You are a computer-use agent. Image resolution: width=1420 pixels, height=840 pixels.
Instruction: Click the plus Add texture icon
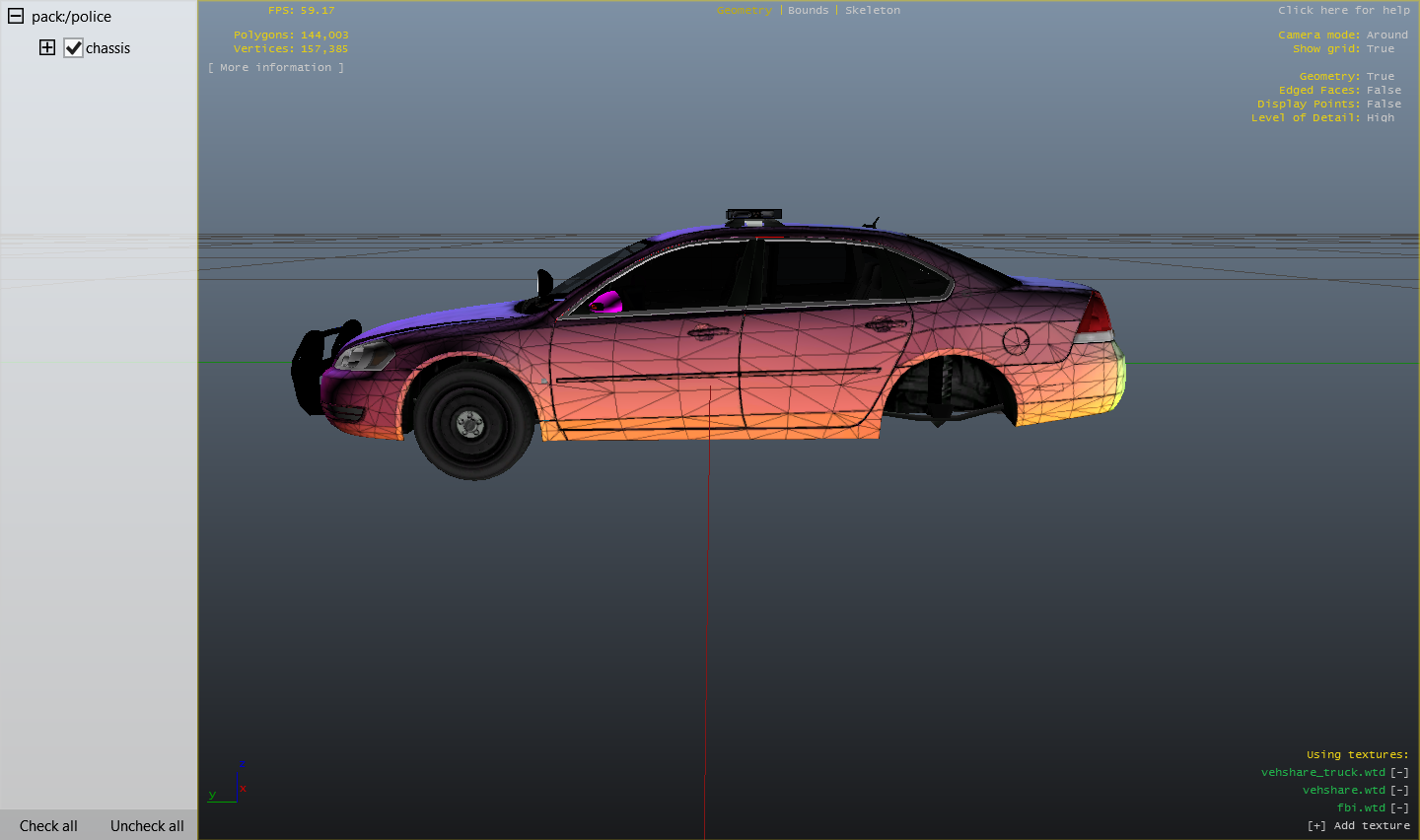click(1316, 826)
